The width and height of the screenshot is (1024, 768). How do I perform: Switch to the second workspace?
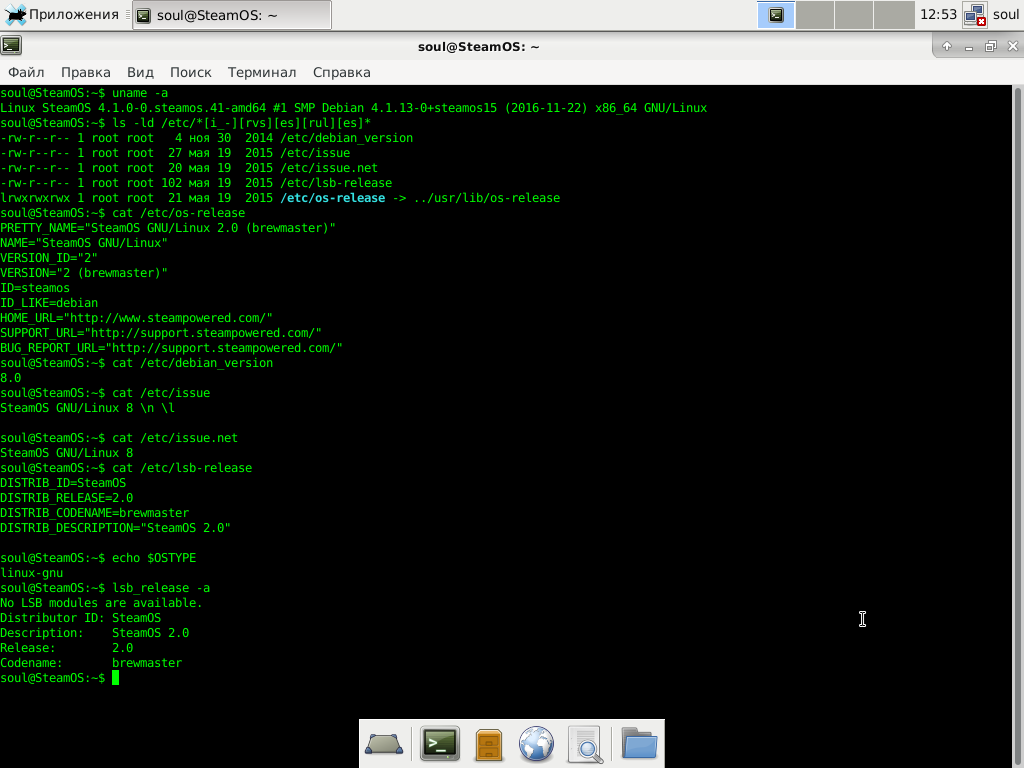[814, 15]
